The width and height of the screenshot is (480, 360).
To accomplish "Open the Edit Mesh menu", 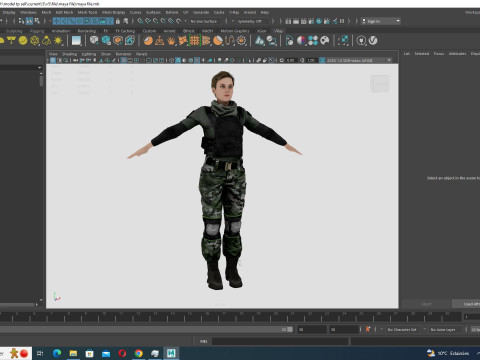I will pos(64,12).
